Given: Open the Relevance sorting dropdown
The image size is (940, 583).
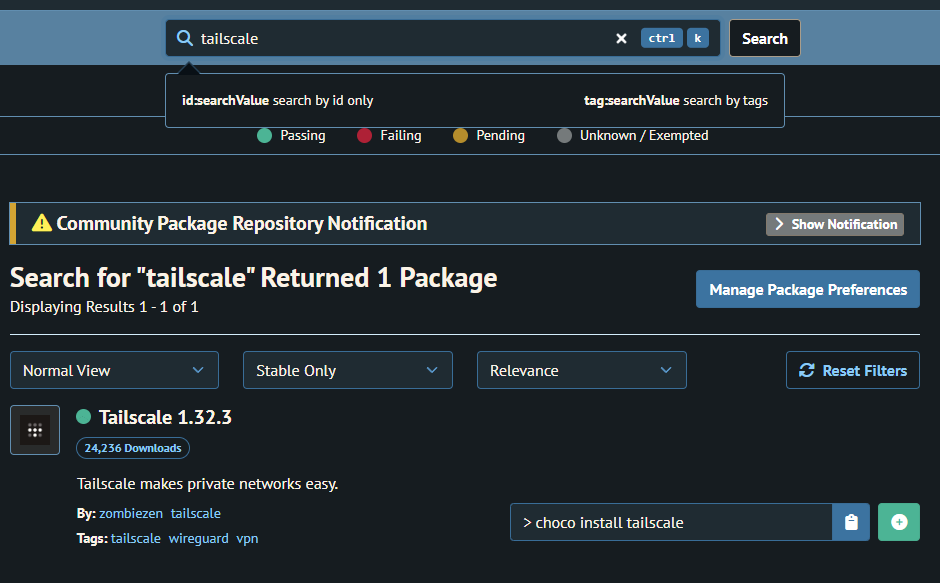Looking at the screenshot, I should (x=581, y=370).
